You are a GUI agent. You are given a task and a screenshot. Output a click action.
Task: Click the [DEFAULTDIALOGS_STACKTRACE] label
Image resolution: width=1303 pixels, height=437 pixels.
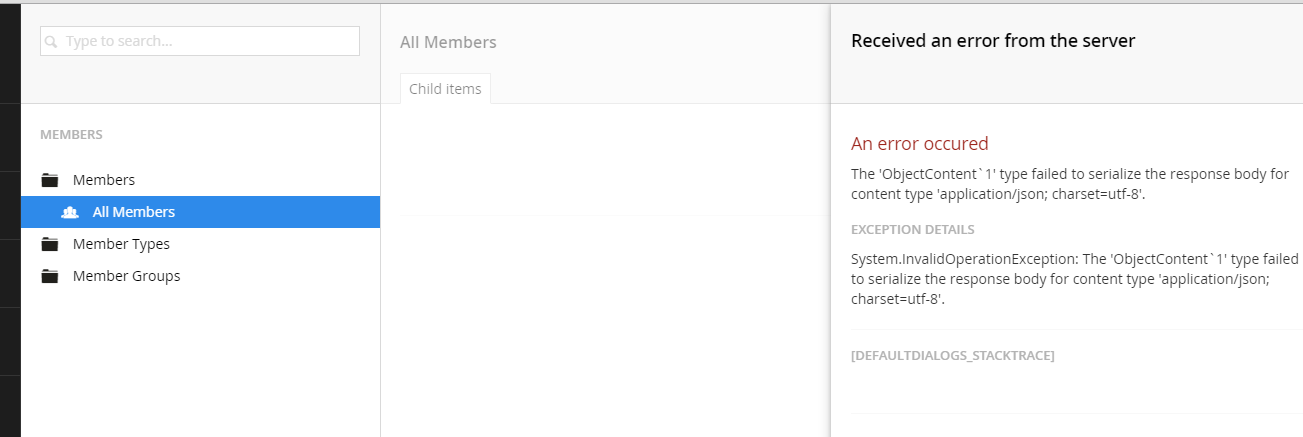pyautogui.click(x=953, y=355)
